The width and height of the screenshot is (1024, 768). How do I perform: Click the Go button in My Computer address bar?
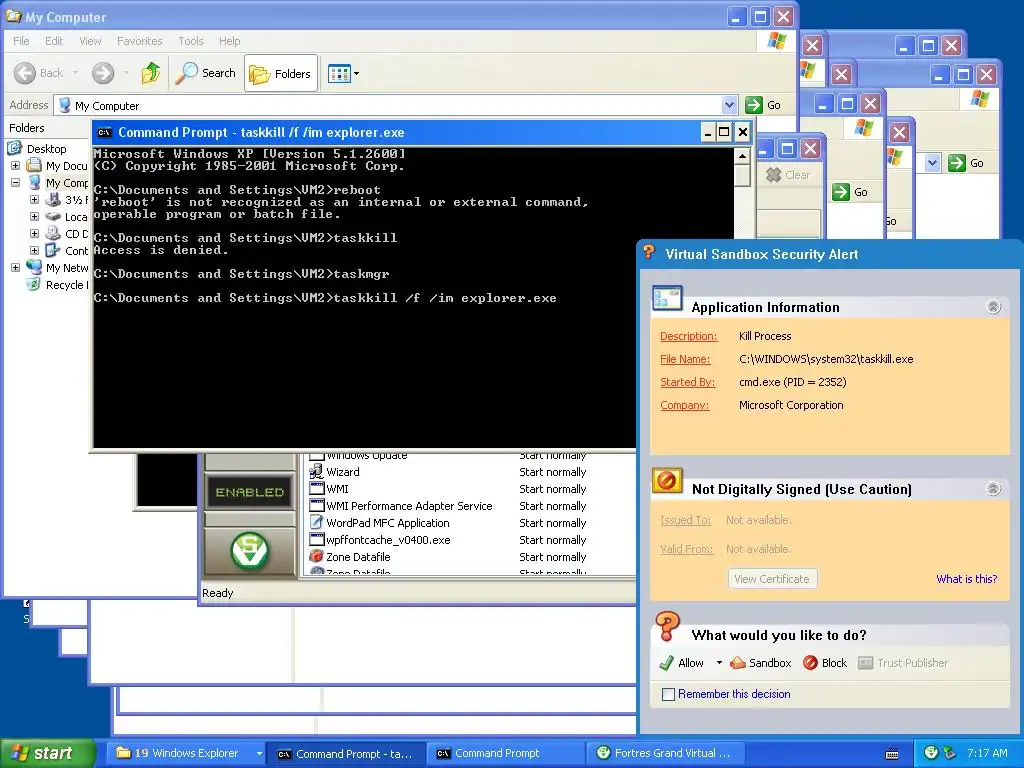point(763,105)
